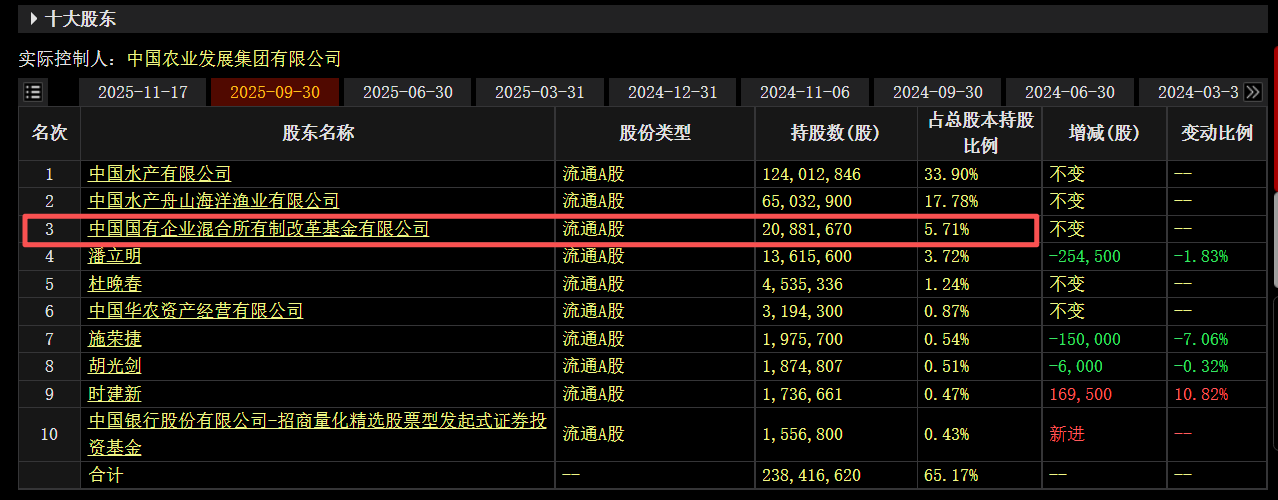Click the 股份类型 column header

(655, 133)
